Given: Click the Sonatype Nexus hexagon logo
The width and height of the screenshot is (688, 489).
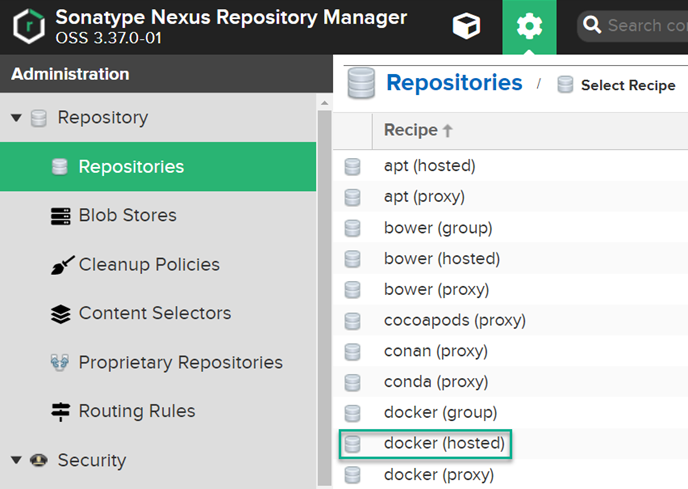Looking at the screenshot, I should [29, 26].
